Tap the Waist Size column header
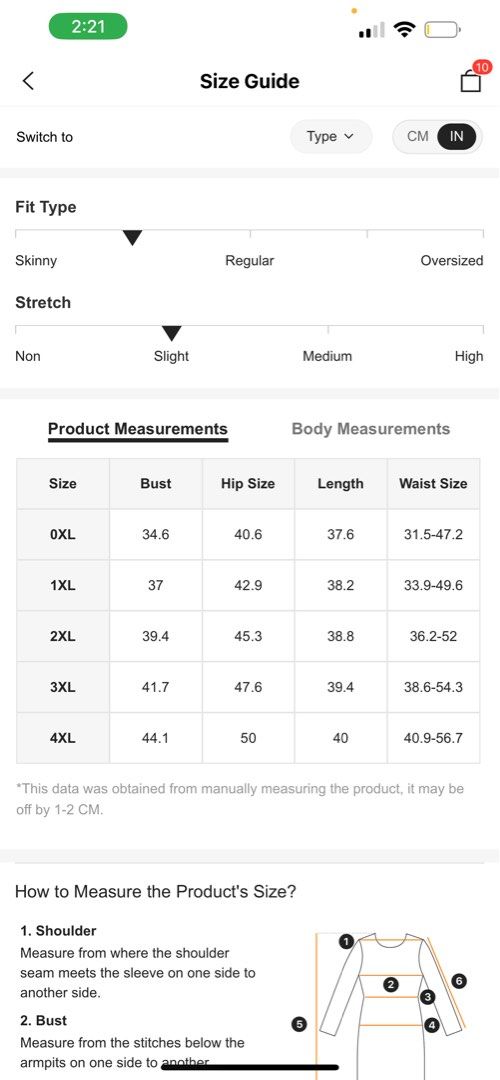 [433, 484]
